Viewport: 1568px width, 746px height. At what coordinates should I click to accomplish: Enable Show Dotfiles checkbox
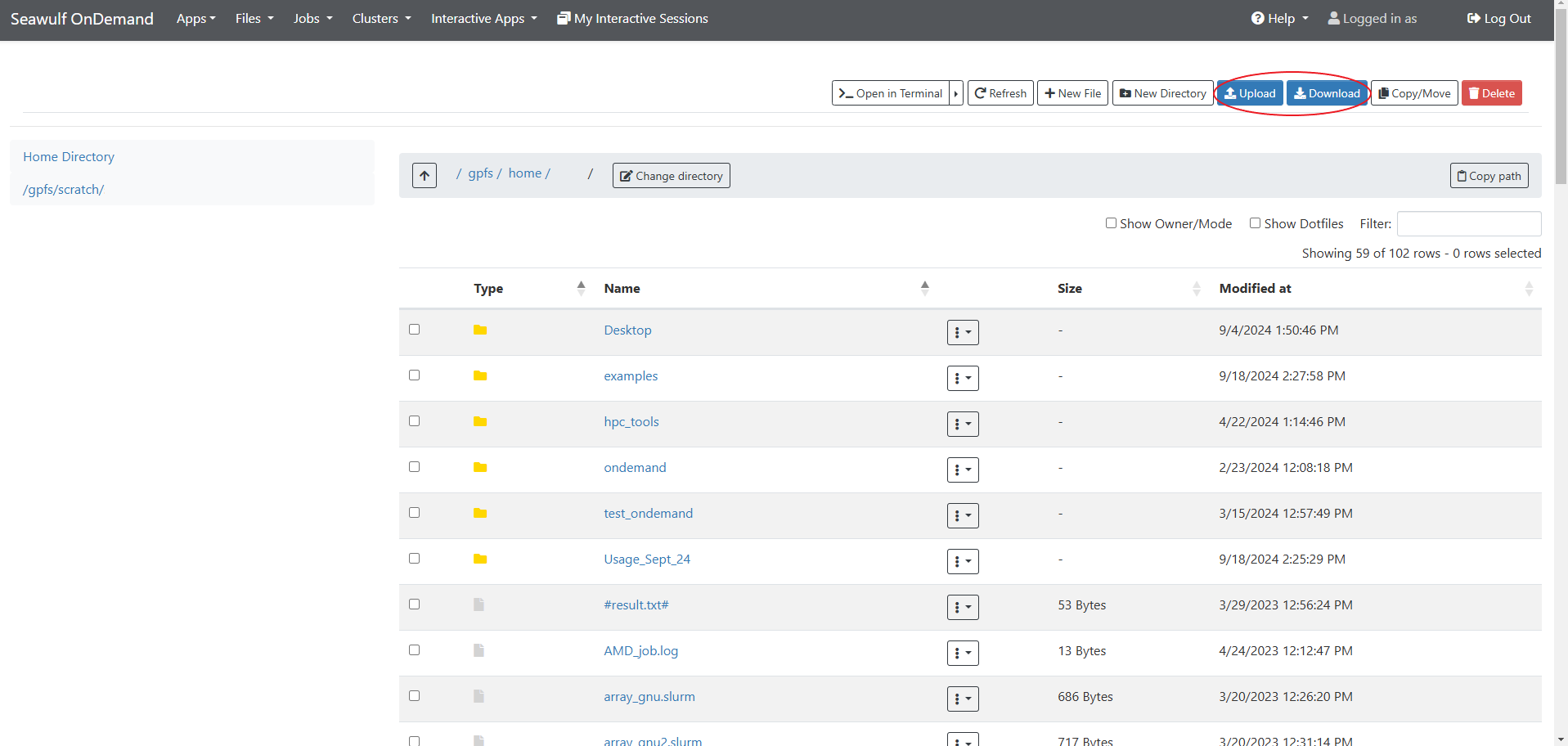click(1255, 222)
